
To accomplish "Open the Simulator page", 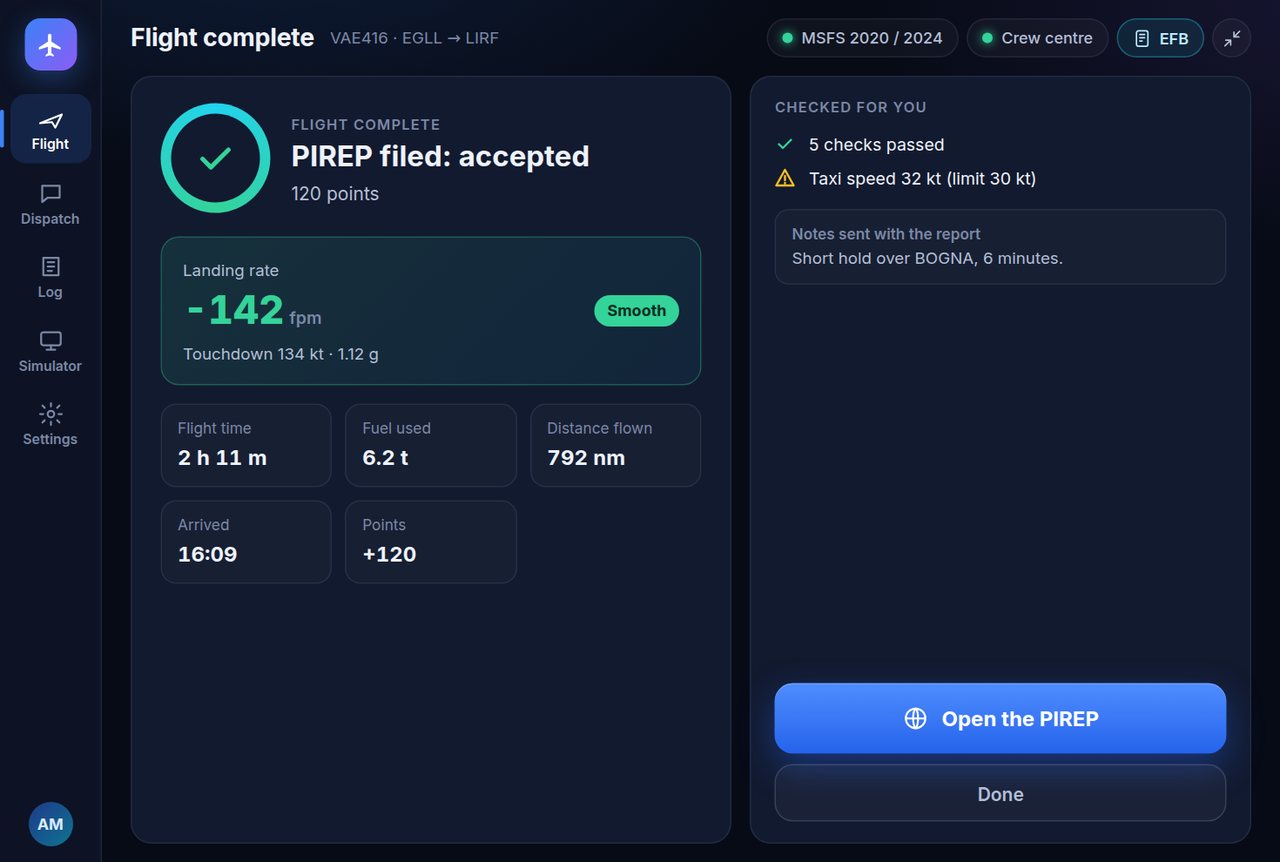I will (50, 351).
